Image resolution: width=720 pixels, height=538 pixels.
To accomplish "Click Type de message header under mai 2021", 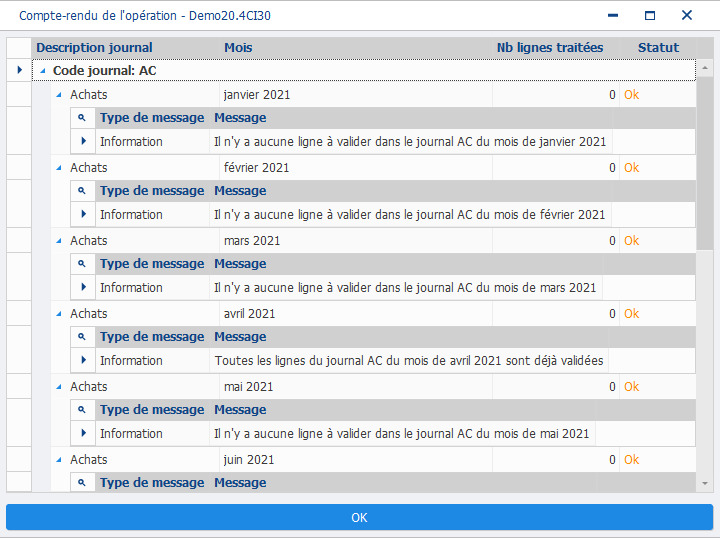I will point(152,410).
